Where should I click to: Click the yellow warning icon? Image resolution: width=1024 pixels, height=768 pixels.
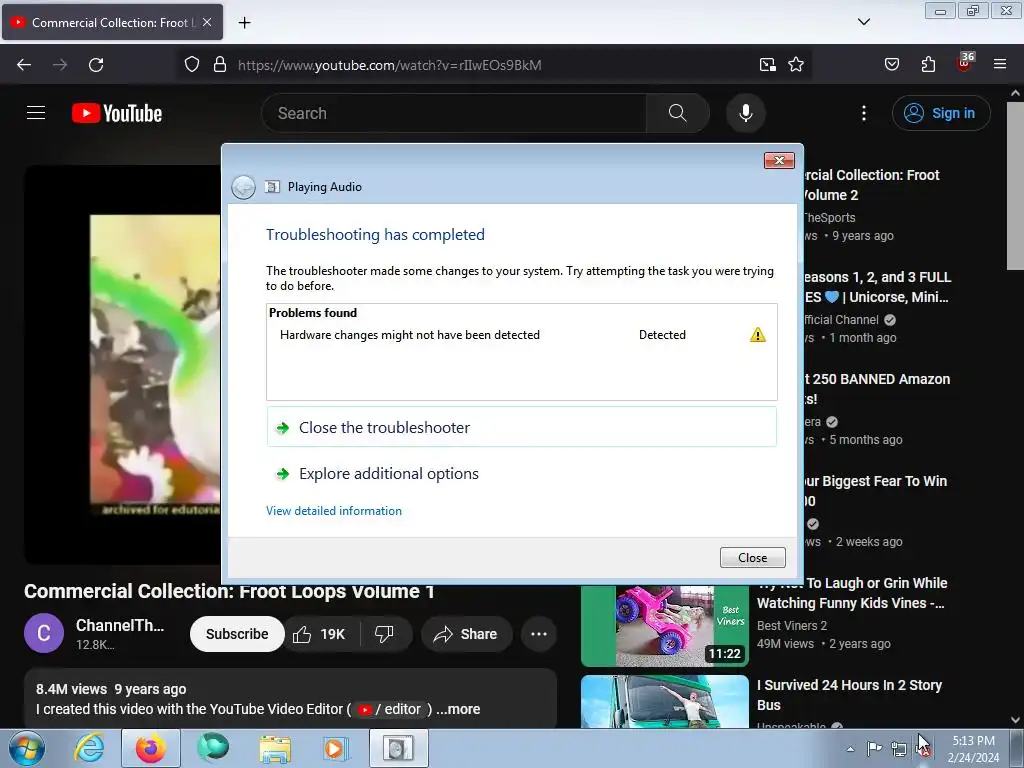click(758, 335)
